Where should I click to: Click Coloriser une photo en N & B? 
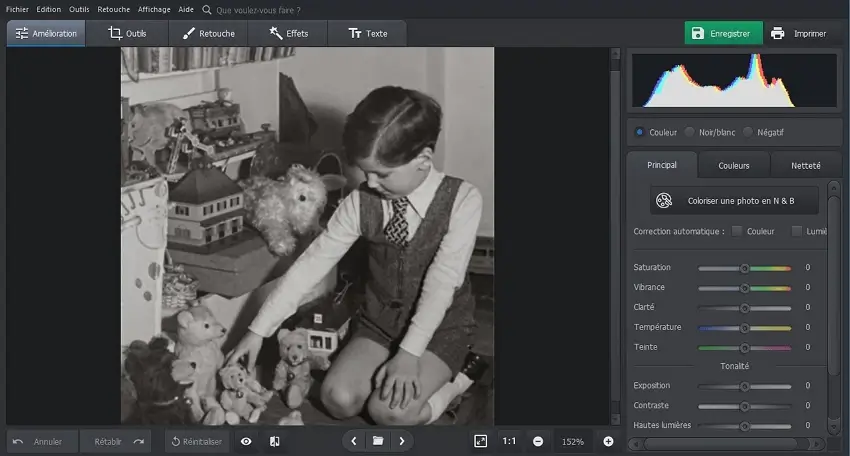tap(734, 201)
